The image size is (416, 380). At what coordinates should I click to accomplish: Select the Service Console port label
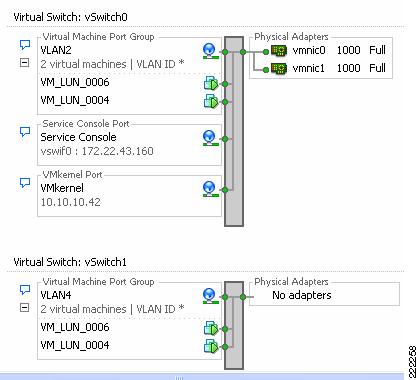(78, 137)
